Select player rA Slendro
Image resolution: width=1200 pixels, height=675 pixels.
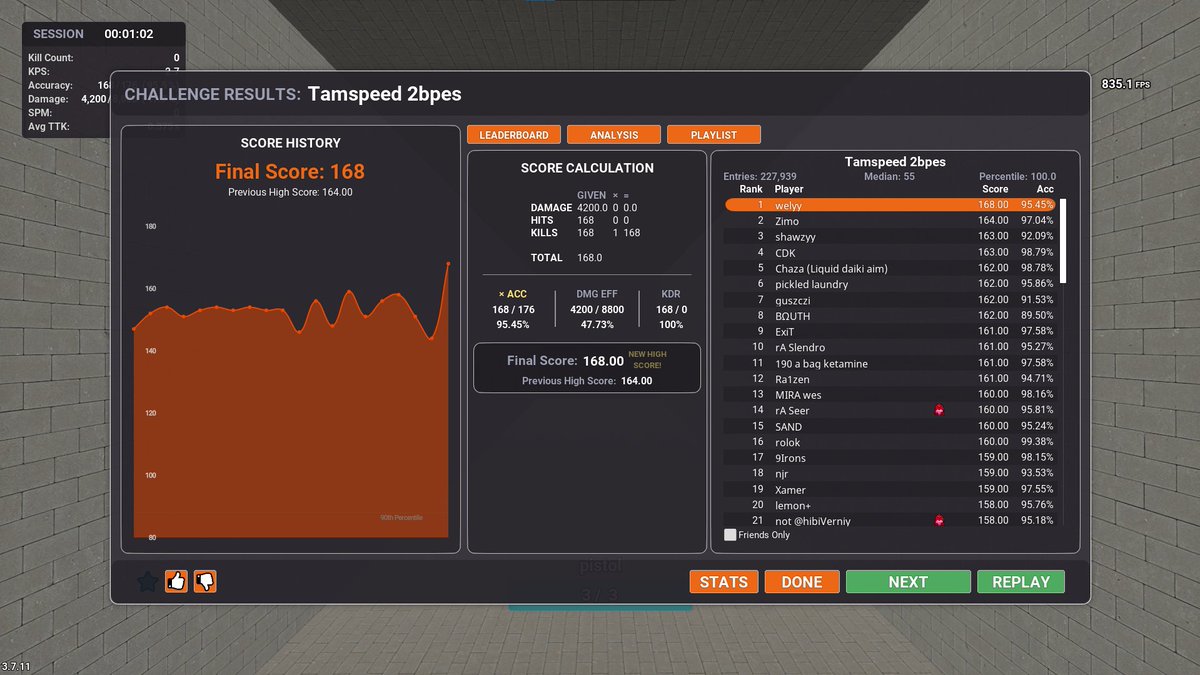pos(891,347)
